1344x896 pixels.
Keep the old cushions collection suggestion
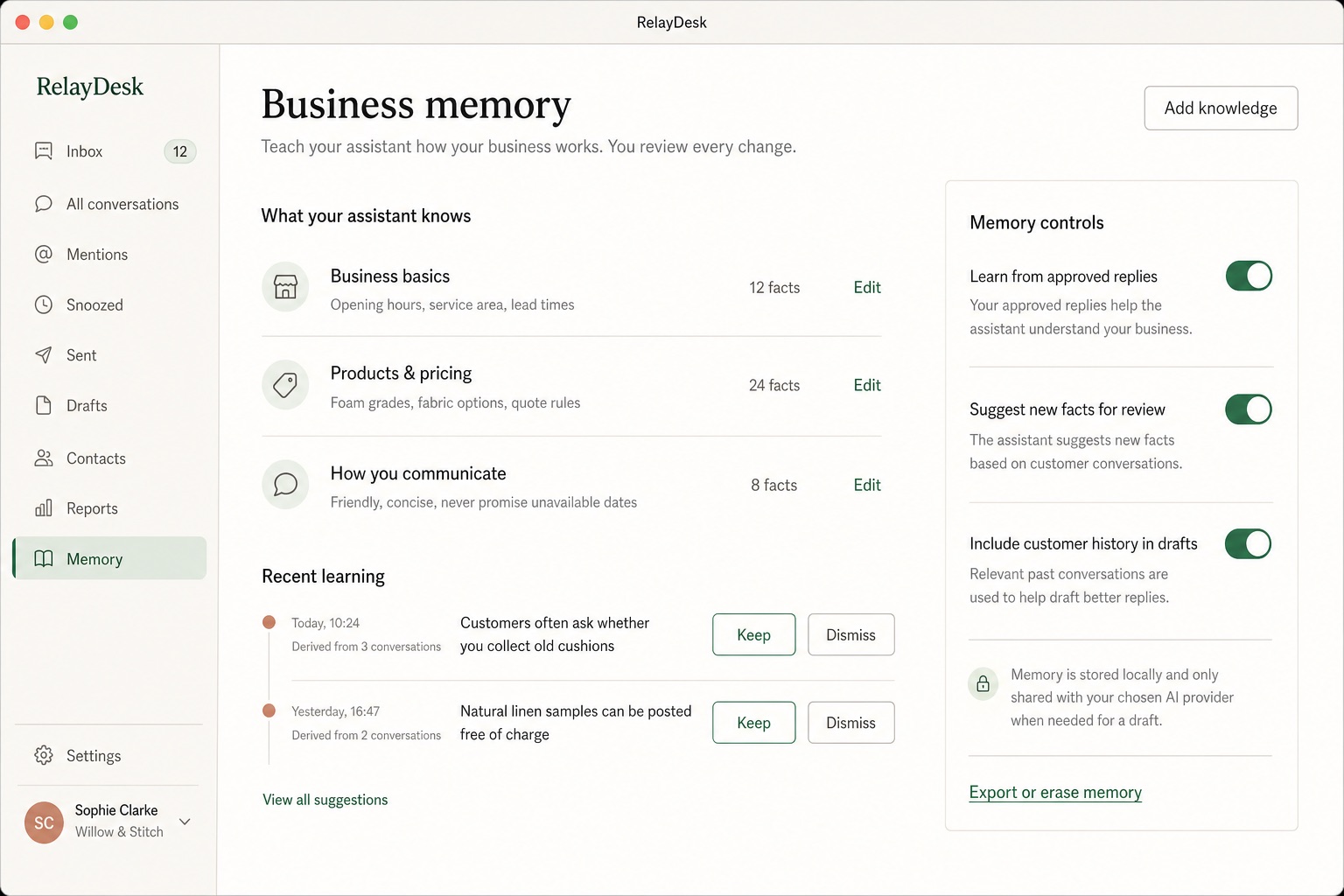[x=753, y=634]
